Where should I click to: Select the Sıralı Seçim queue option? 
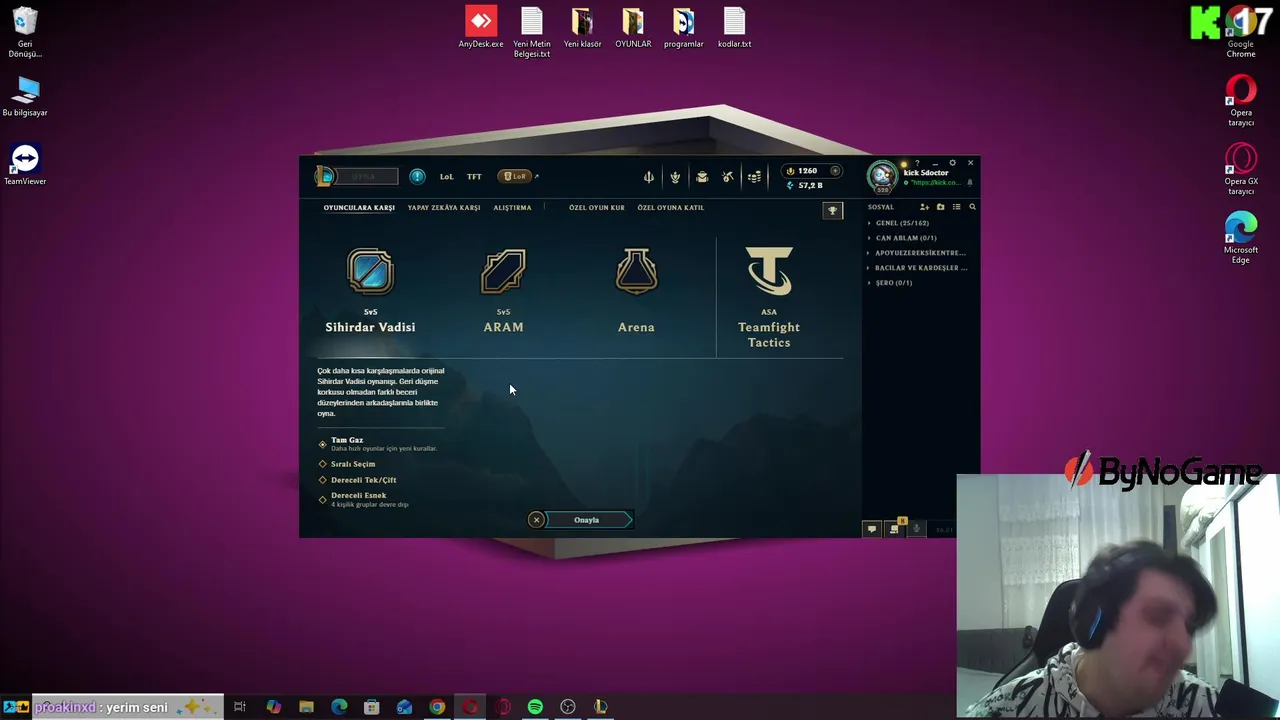click(347, 464)
